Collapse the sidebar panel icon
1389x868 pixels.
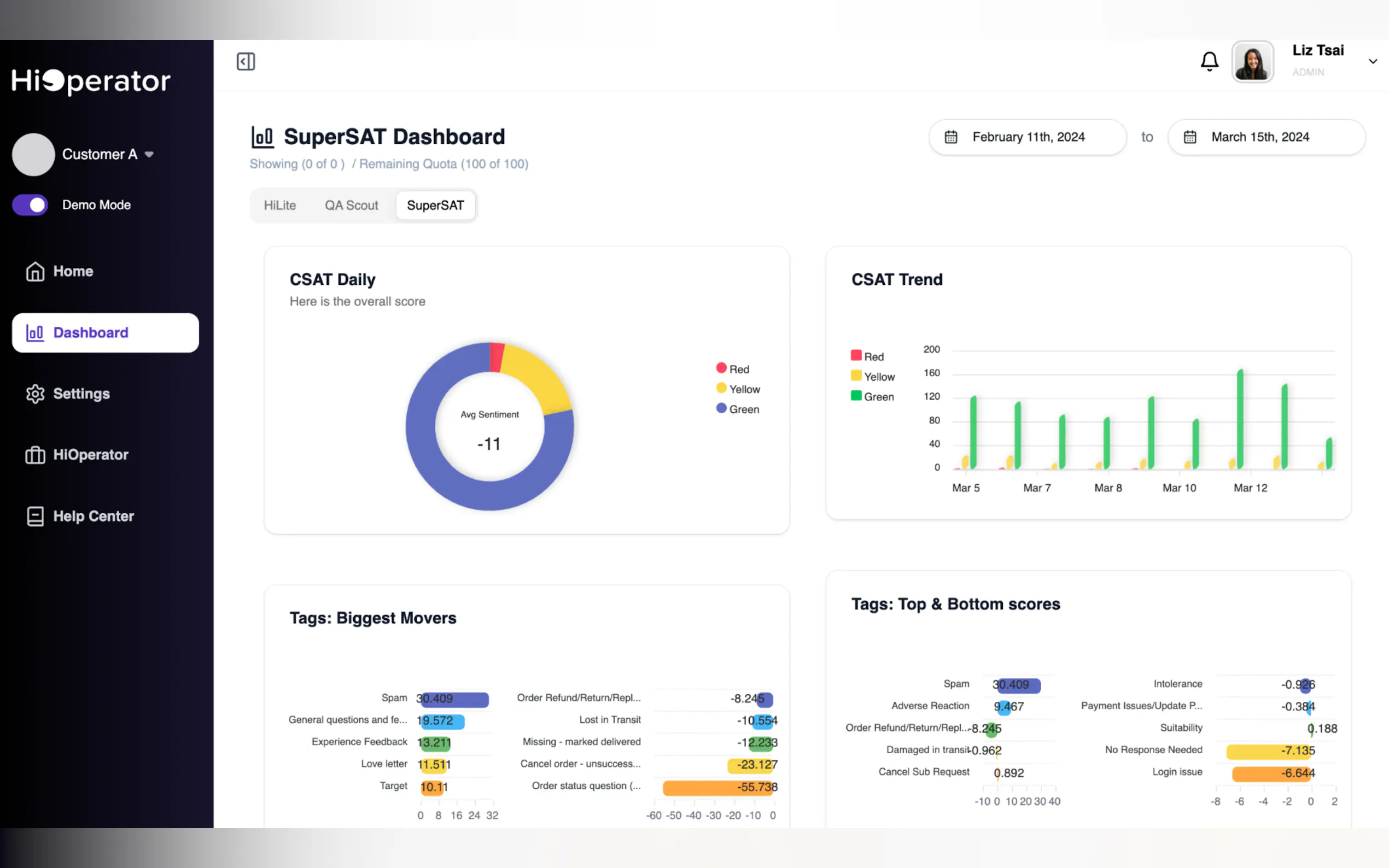tap(246, 61)
